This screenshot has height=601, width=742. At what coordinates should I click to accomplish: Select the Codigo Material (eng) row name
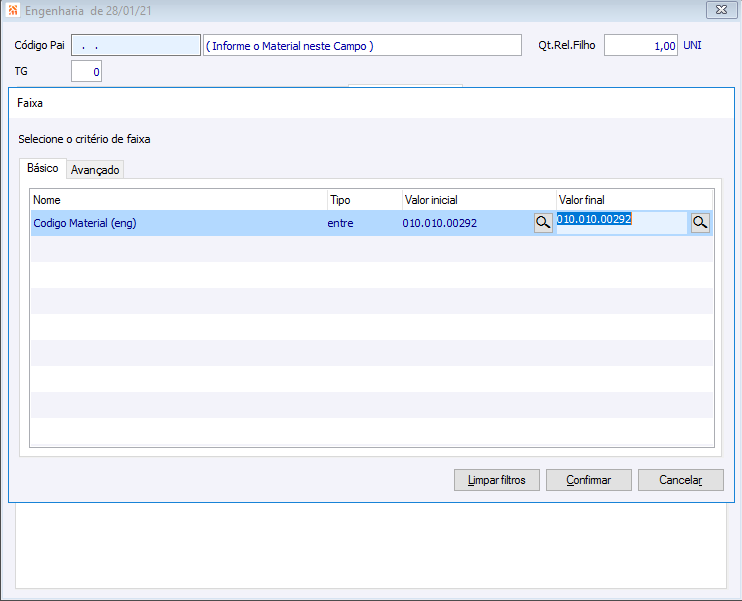pyautogui.click(x=85, y=223)
